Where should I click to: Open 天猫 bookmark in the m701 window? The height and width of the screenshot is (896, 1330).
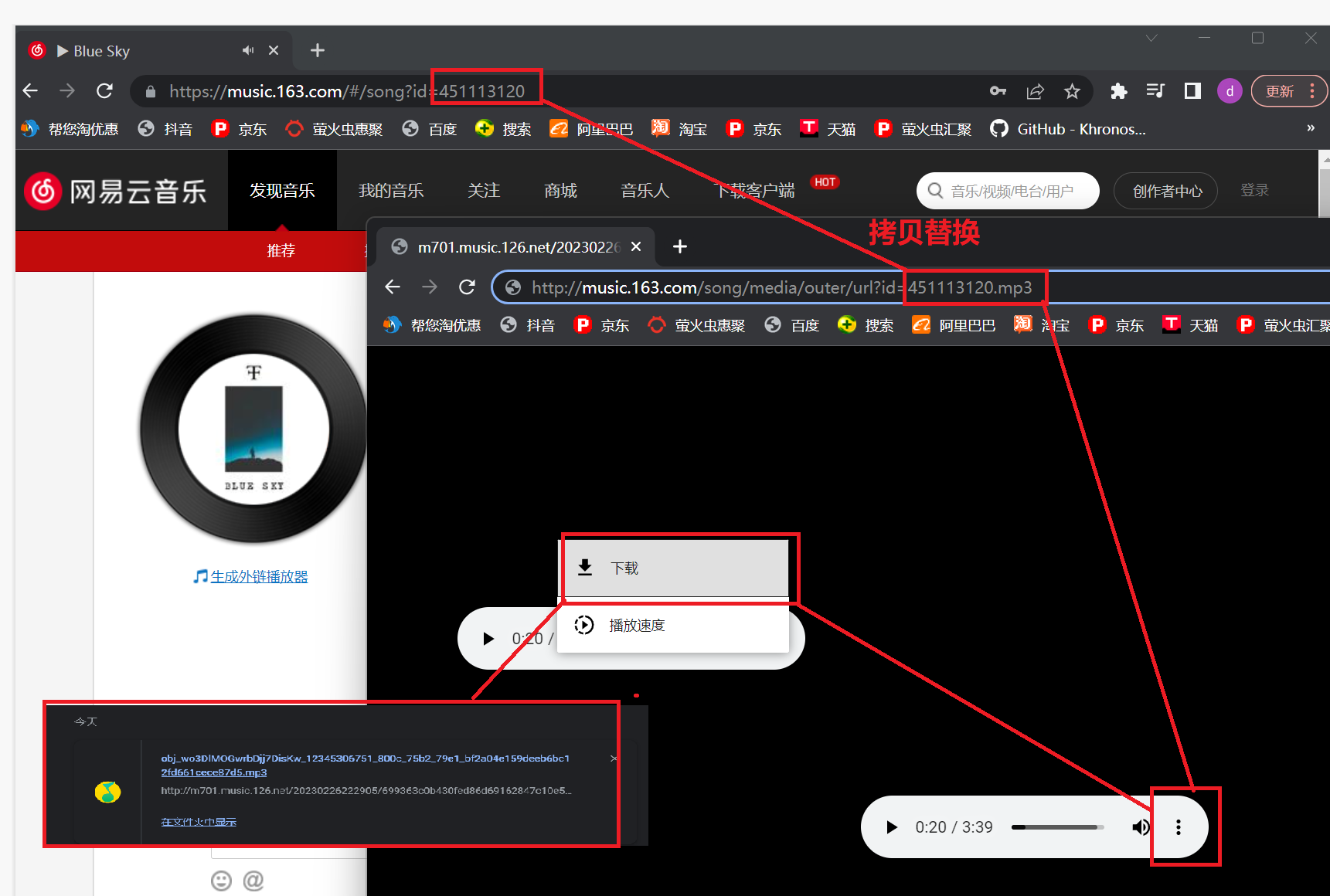click(1190, 325)
